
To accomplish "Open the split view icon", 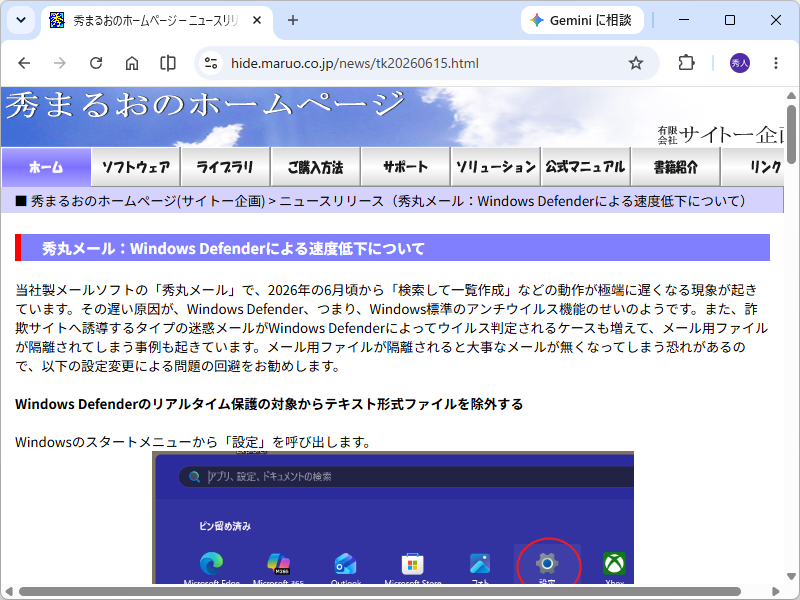I will (x=168, y=63).
